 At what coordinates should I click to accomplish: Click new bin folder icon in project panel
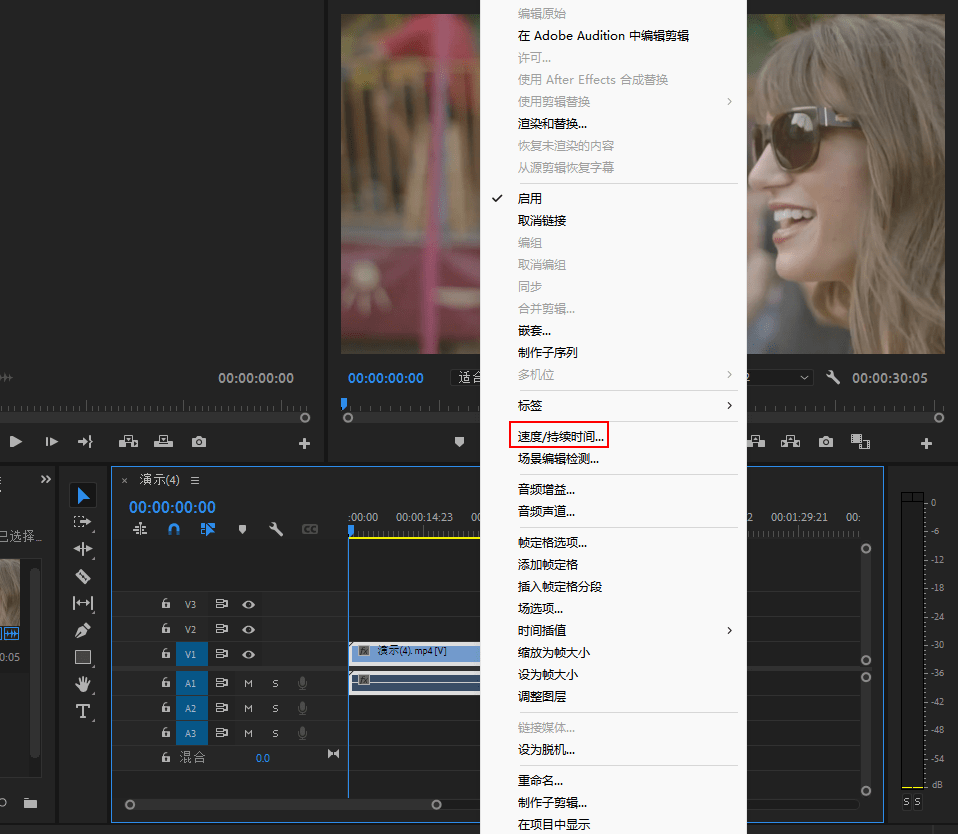pos(31,803)
